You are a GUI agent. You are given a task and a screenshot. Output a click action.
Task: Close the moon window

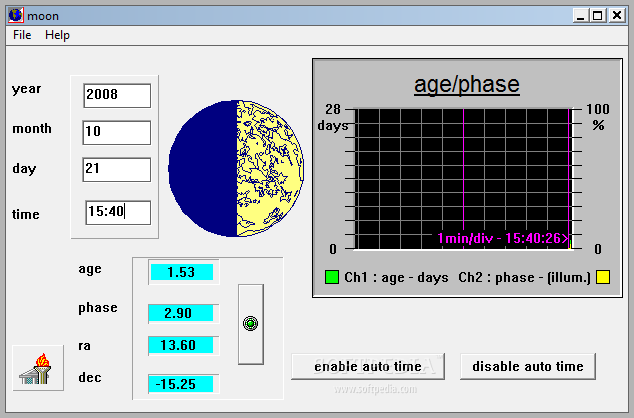point(617,16)
